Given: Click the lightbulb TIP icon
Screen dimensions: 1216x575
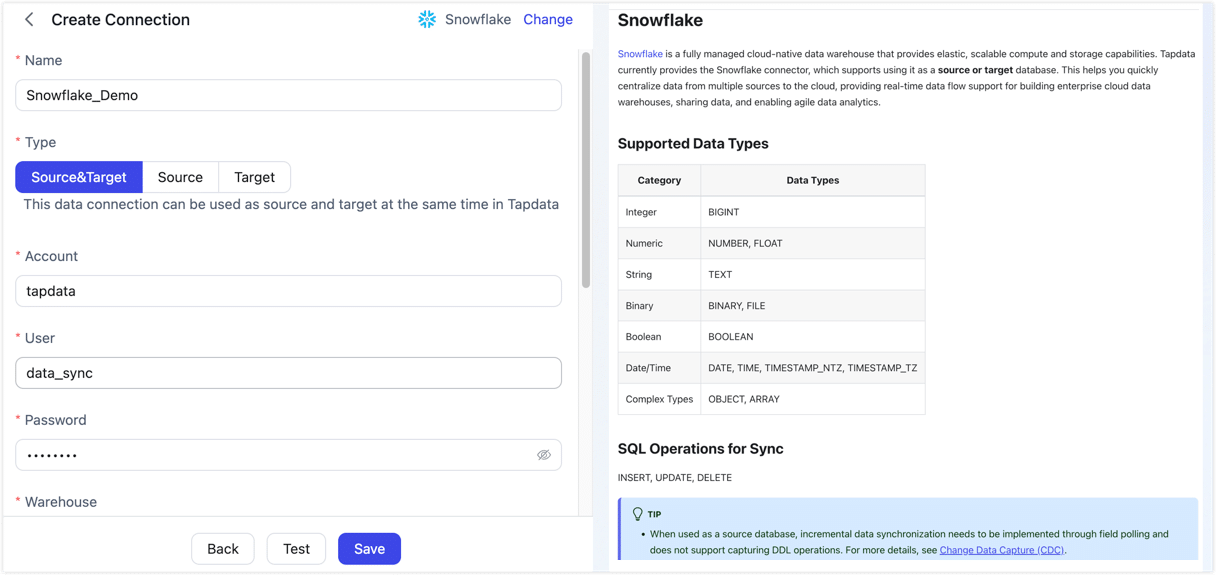Looking at the screenshot, I should [637, 514].
